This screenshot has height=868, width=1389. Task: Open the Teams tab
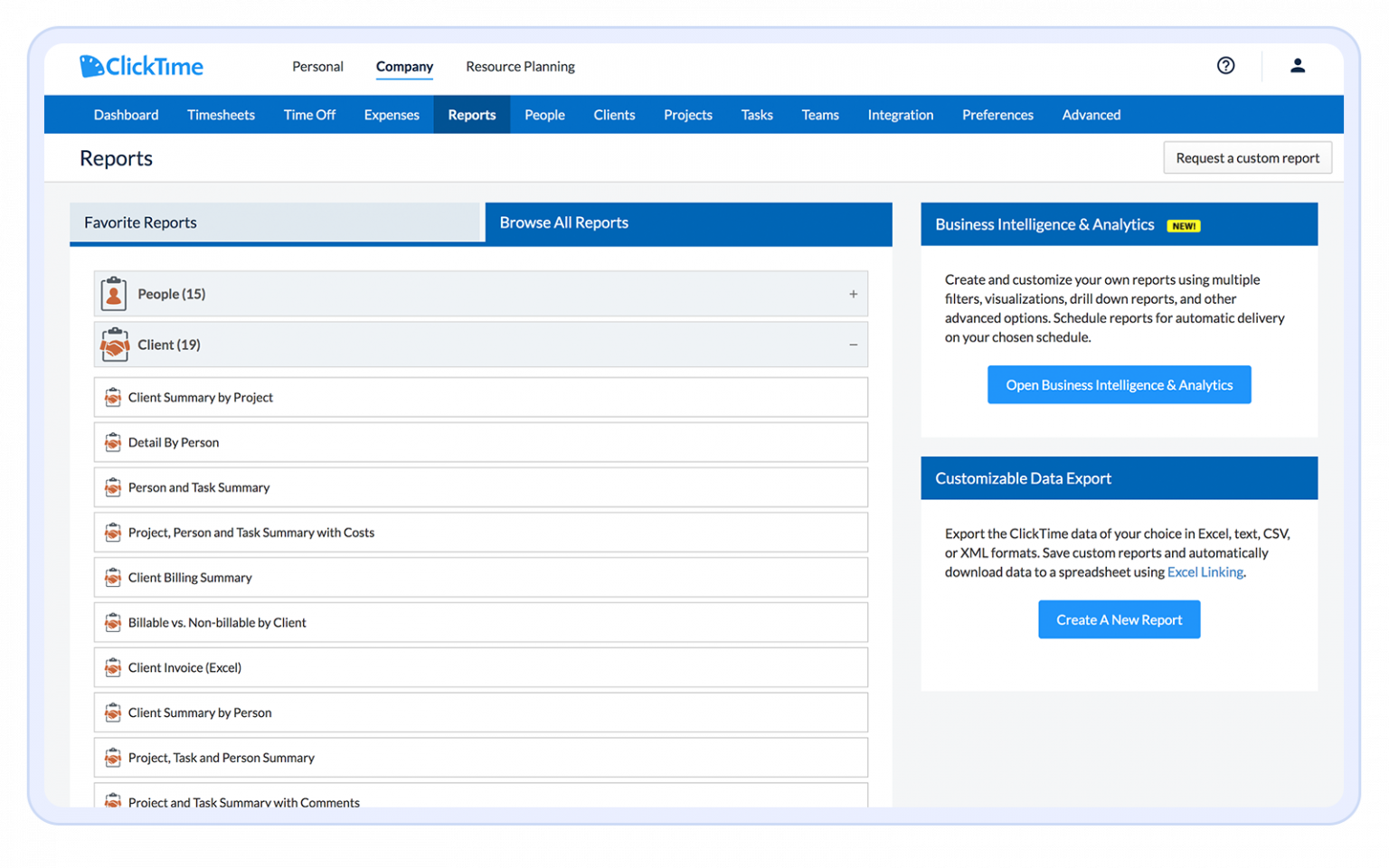coord(820,115)
